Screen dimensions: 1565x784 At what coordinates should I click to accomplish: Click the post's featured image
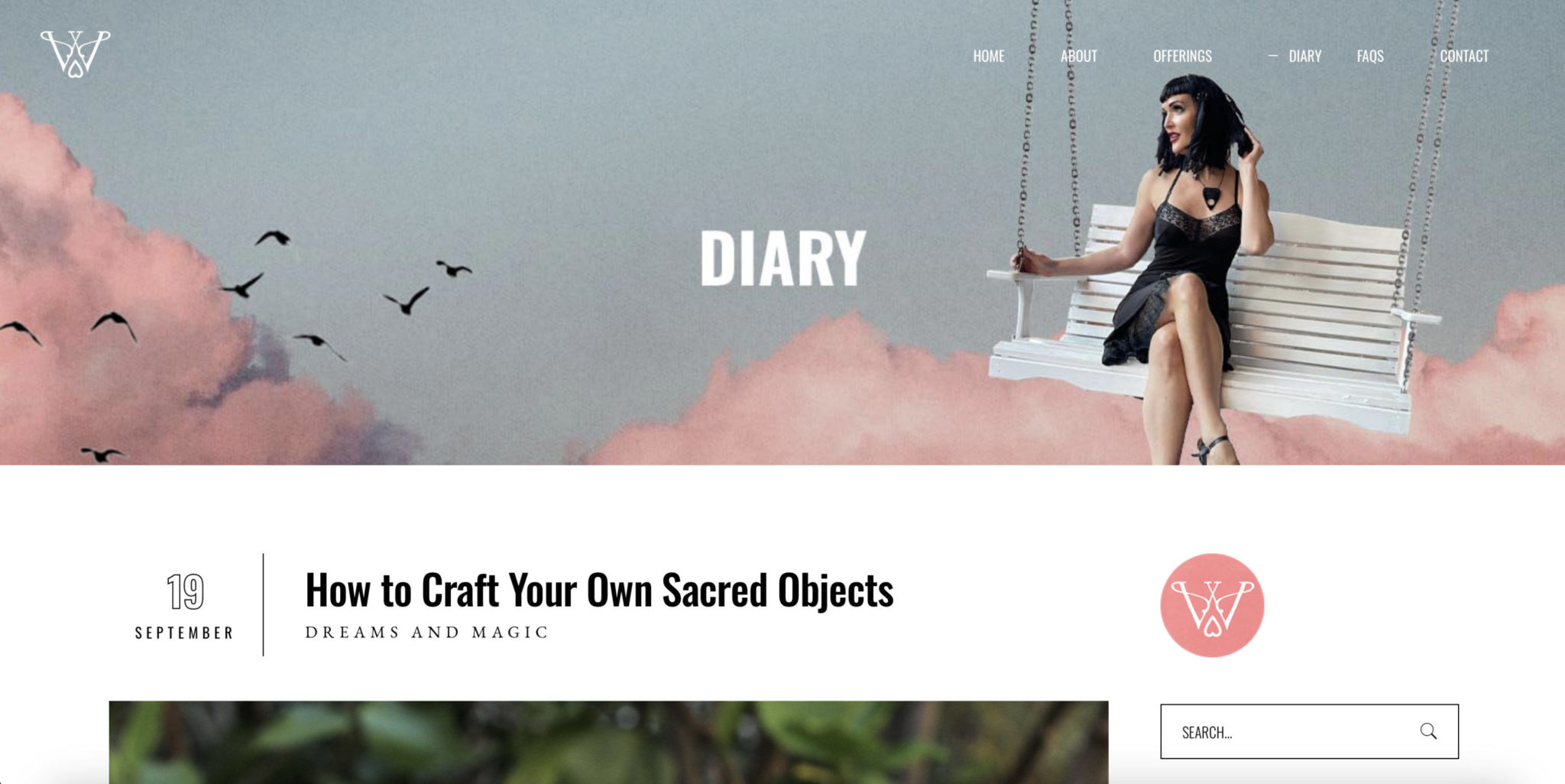[608, 742]
